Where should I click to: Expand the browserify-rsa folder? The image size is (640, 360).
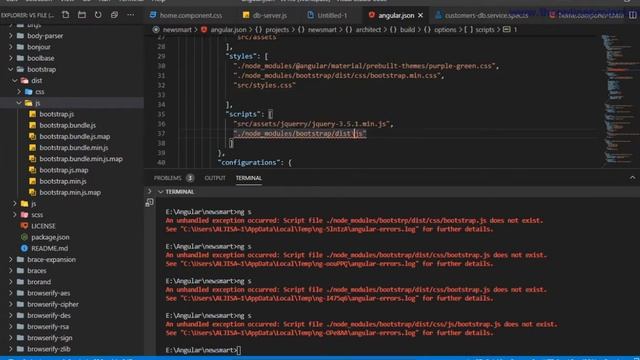click(x=48, y=327)
